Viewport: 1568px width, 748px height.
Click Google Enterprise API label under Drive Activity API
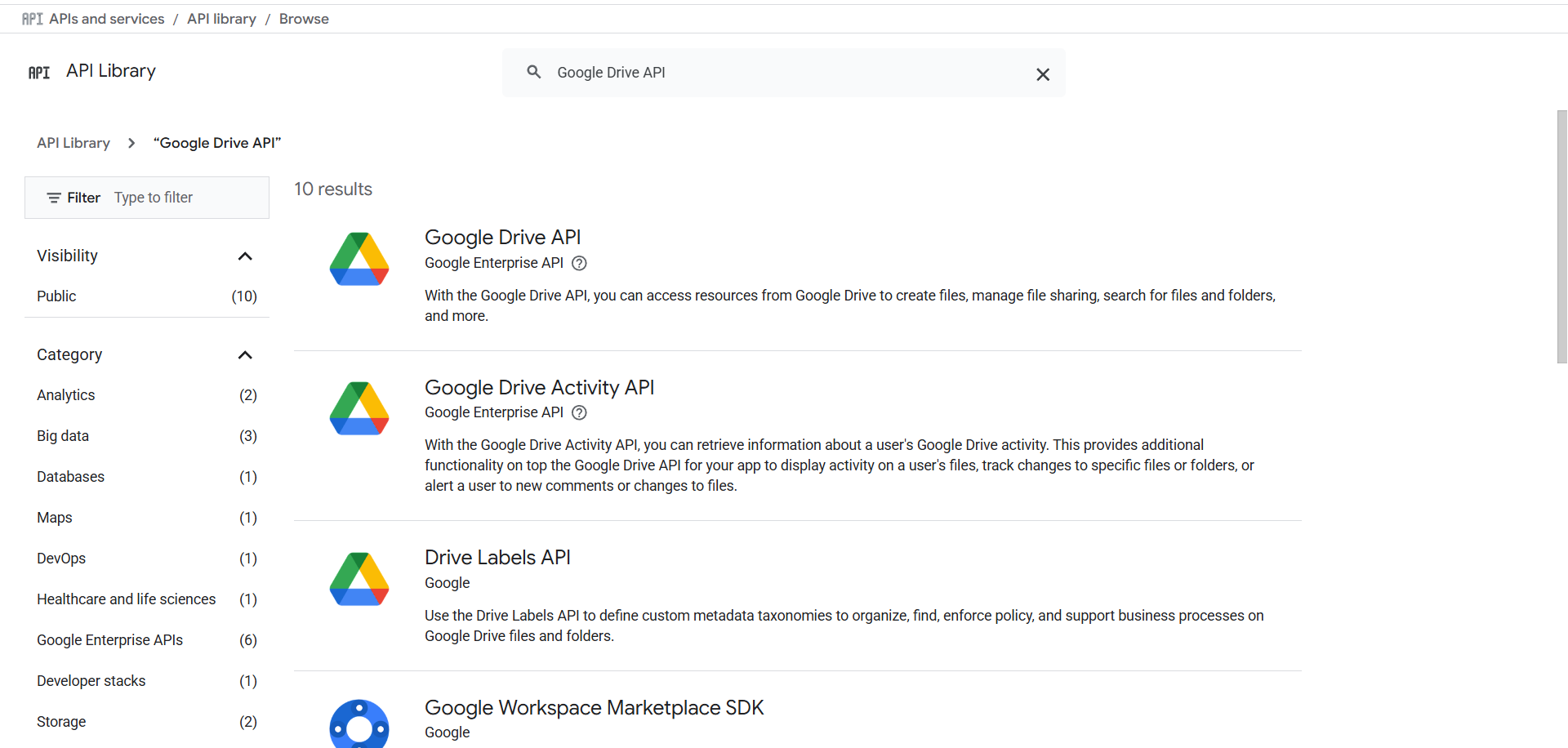(x=494, y=412)
